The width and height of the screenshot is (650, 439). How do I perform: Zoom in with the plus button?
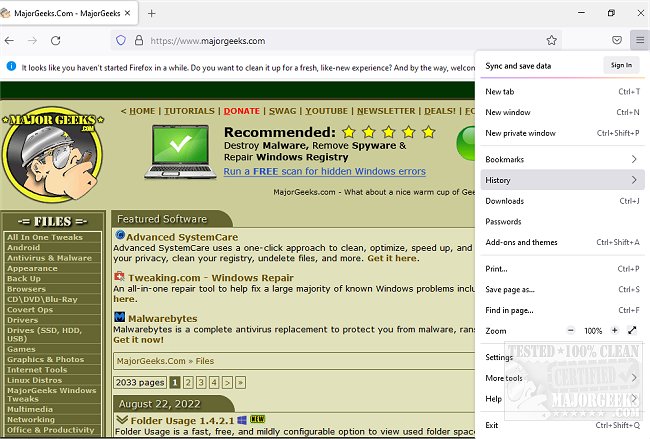pyautogui.click(x=615, y=330)
